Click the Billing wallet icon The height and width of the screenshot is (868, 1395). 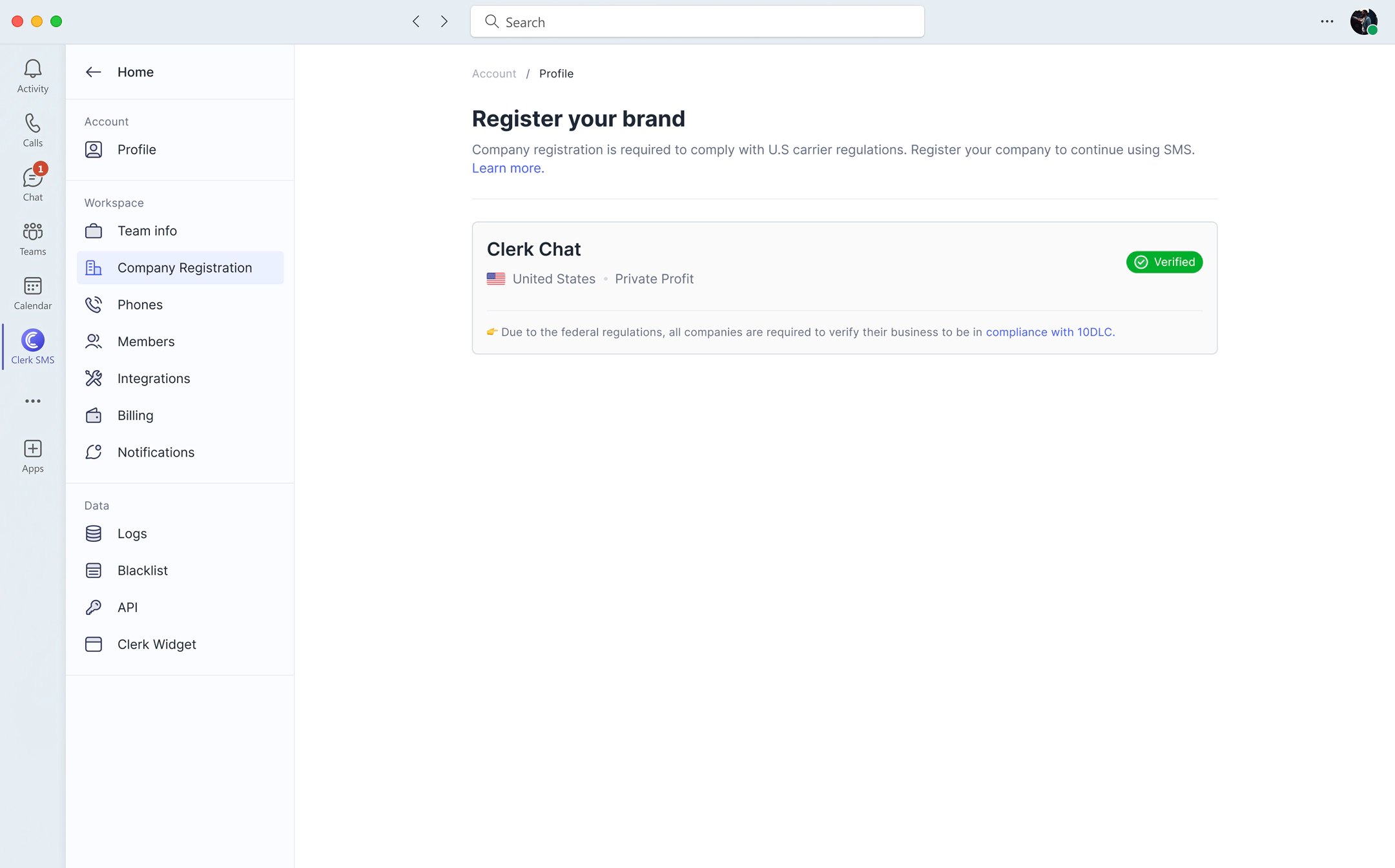(x=94, y=415)
